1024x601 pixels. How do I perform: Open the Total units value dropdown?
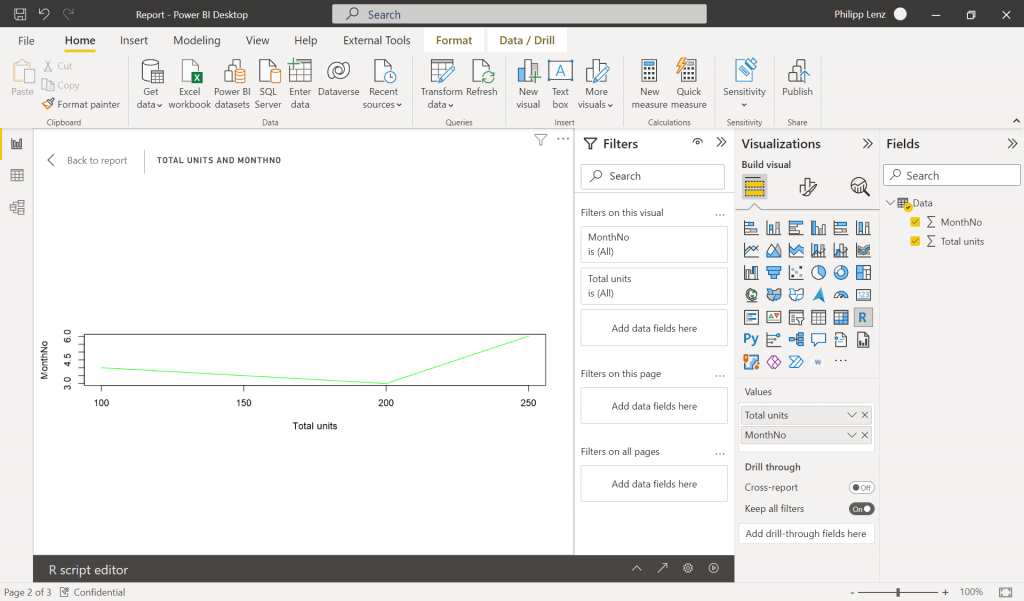click(851, 415)
